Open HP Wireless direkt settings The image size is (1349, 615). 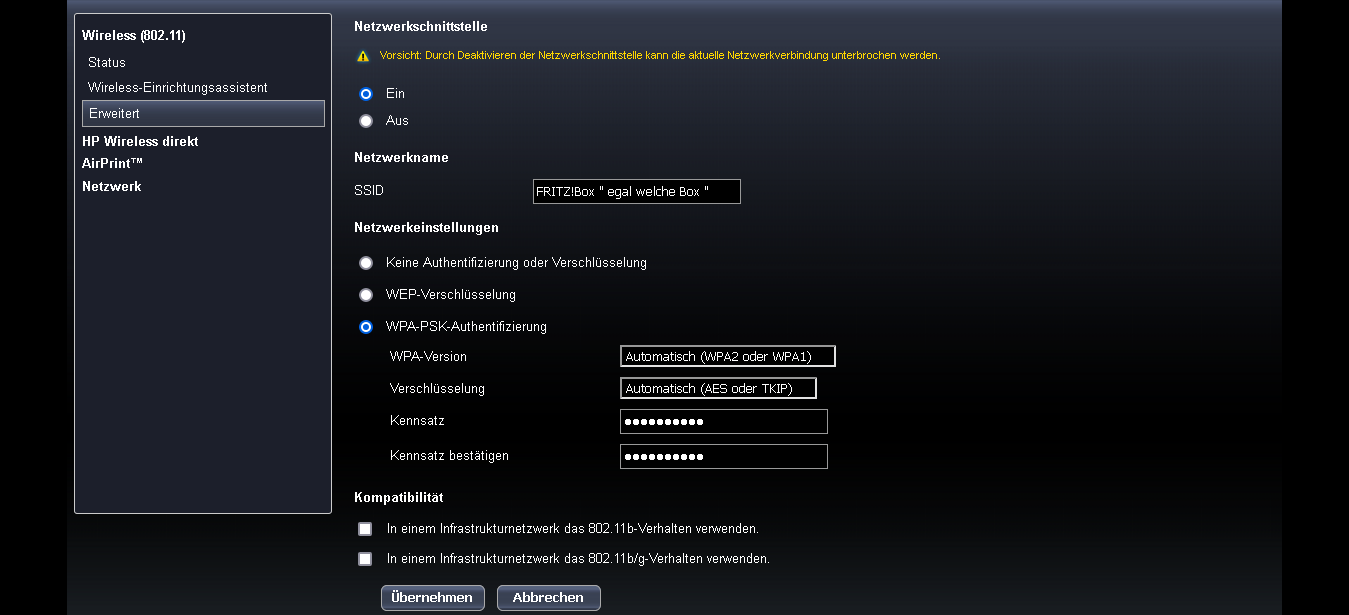click(139, 141)
